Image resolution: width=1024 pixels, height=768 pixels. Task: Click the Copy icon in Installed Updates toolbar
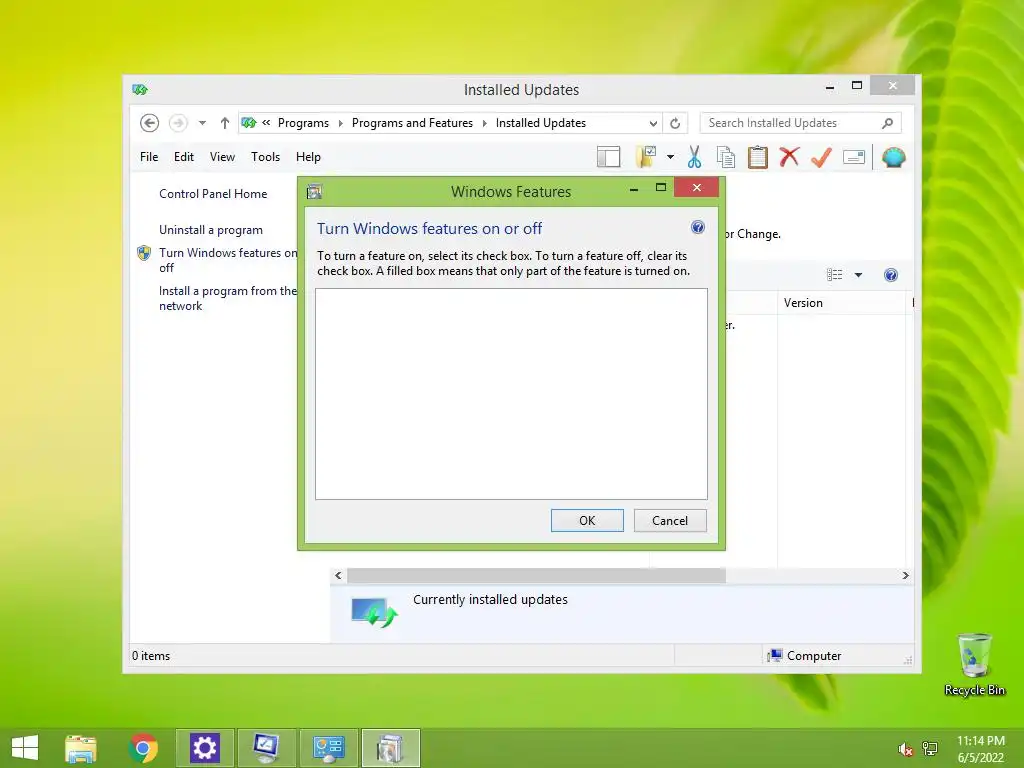click(726, 157)
